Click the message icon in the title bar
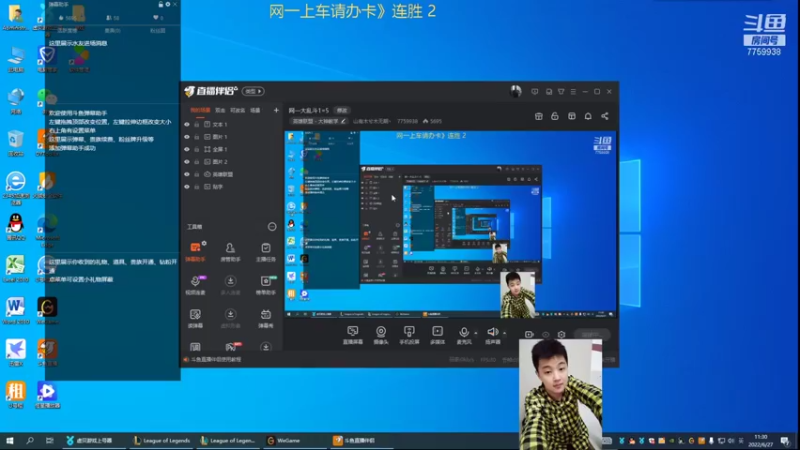Image resolution: width=800 pixels, height=450 pixels. click(x=534, y=92)
